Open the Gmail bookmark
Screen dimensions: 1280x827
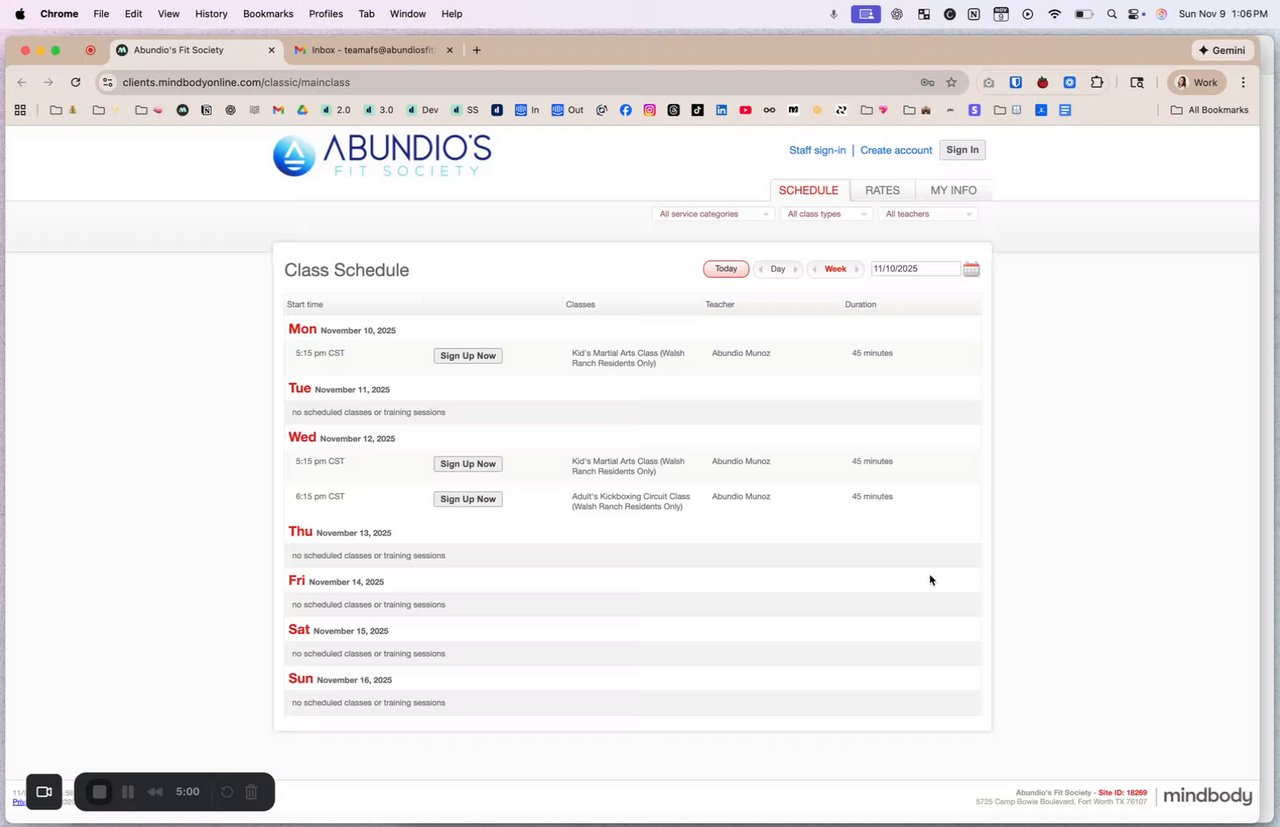pyautogui.click(x=279, y=110)
